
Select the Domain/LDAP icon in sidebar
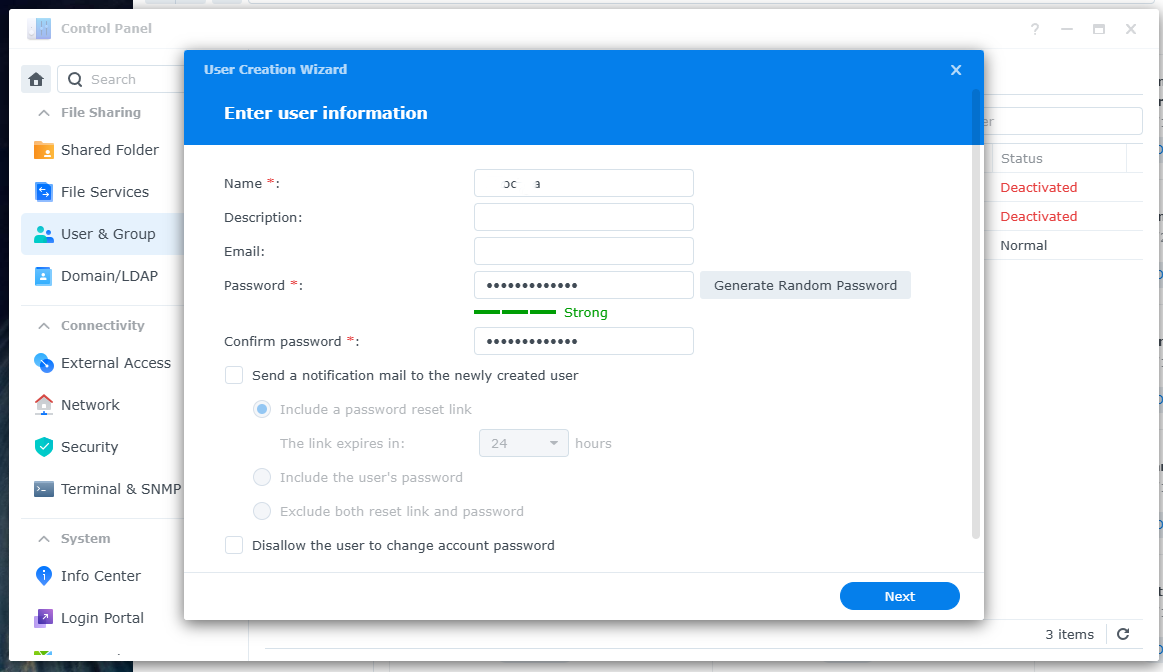44,276
